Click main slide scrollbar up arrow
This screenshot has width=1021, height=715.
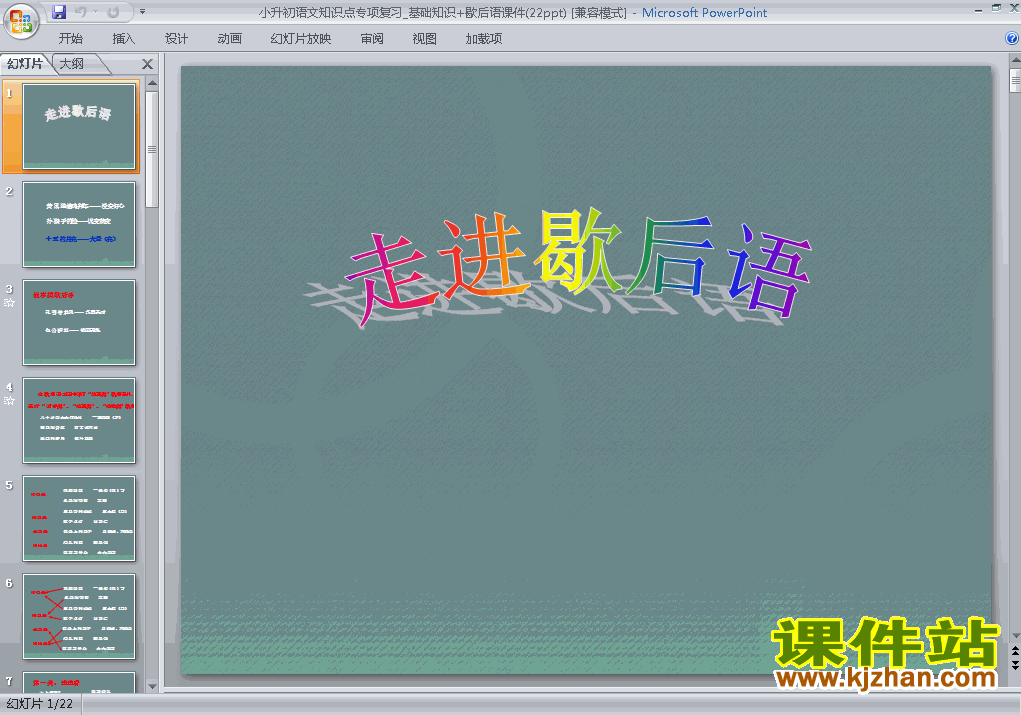[x=1015, y=61]
